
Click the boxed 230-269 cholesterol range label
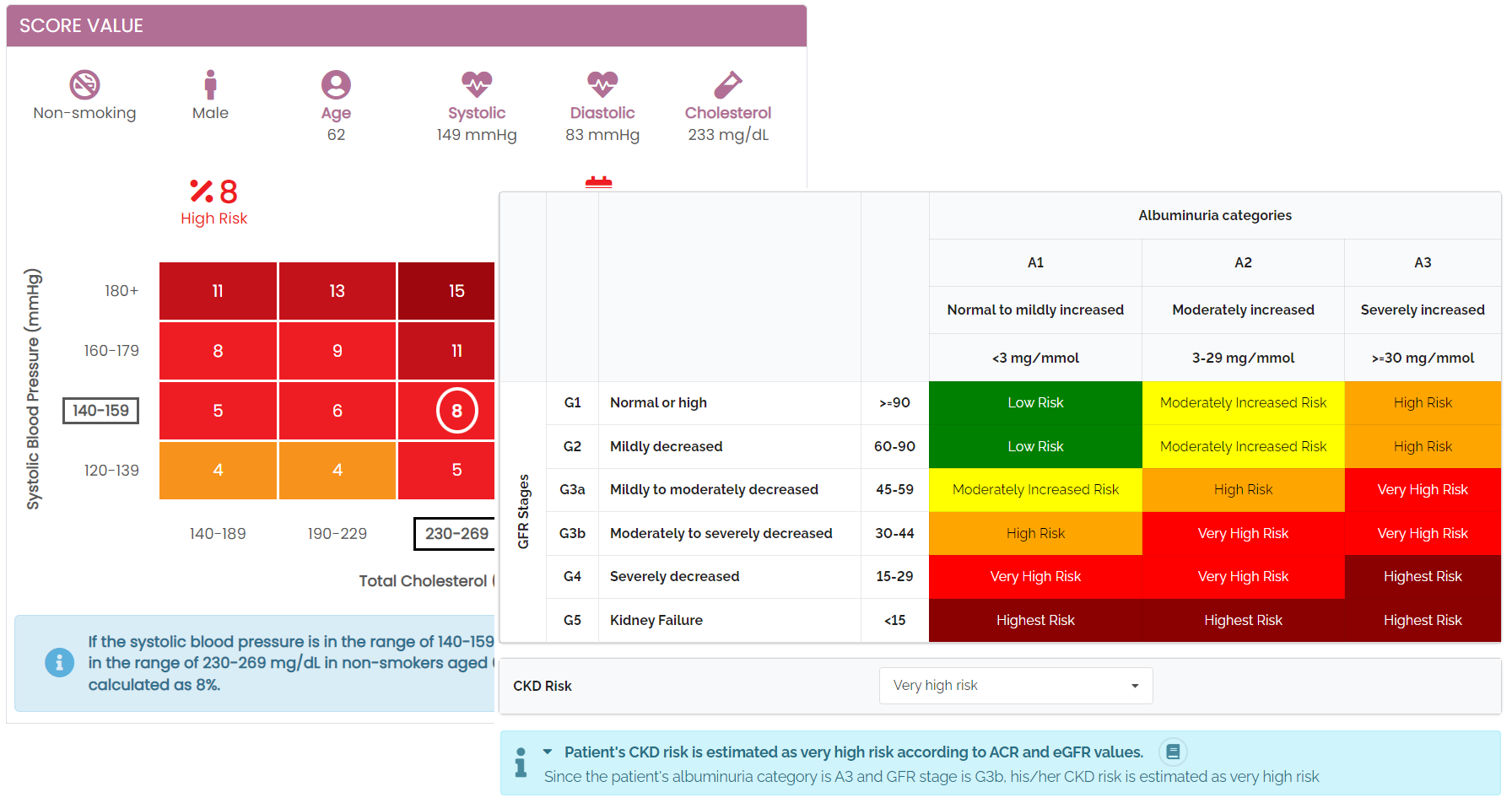click(x=456, y=533)
